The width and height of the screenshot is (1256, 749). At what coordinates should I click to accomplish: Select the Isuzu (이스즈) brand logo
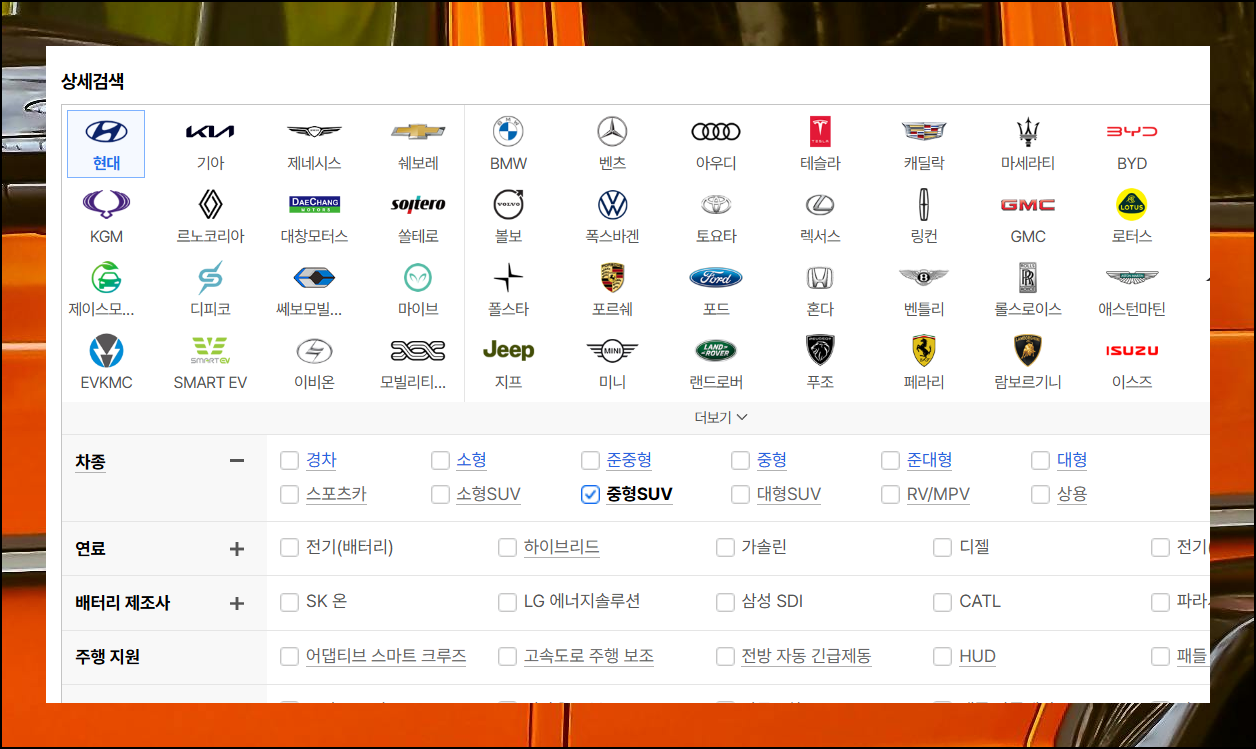click(x=1132, y=350)
